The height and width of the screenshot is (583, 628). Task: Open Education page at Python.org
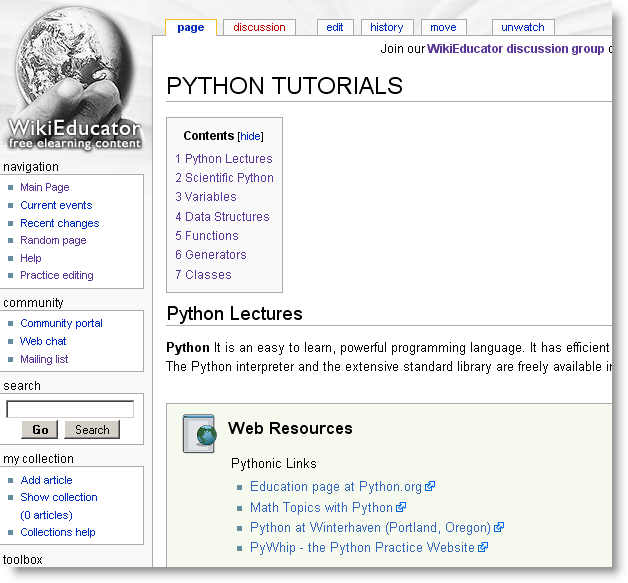pos(336,487)
